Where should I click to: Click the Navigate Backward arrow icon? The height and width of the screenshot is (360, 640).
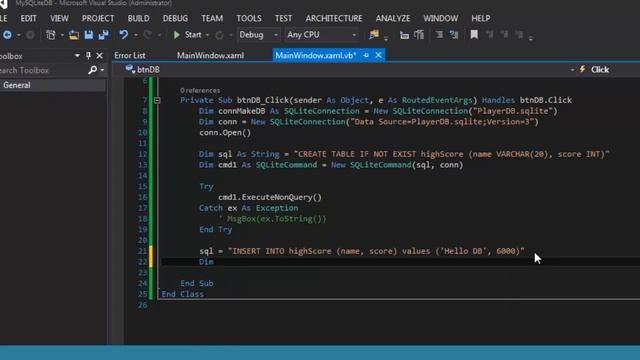point(7,35)
